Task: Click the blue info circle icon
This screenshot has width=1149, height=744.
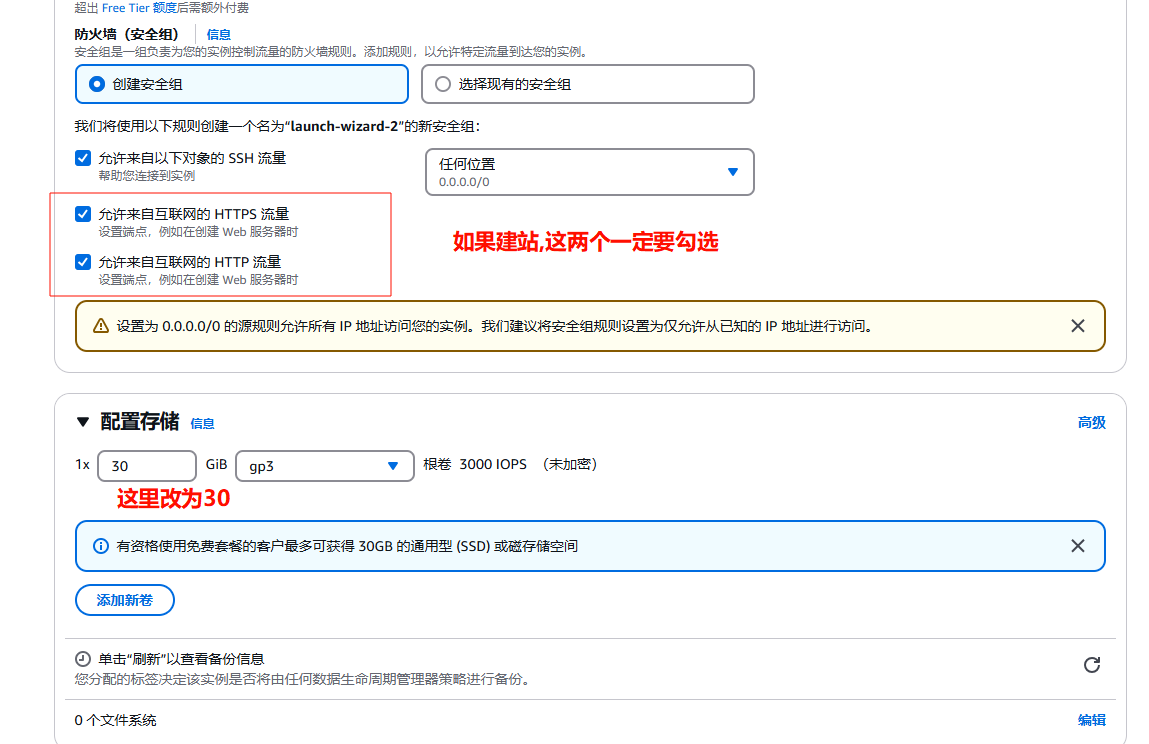Action: [x=100, y=546]
